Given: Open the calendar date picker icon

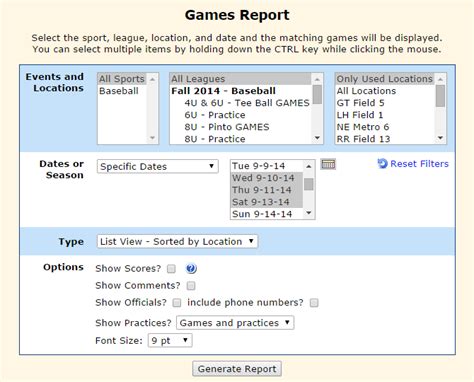Looking at the screenshot, I should [328, 164].
